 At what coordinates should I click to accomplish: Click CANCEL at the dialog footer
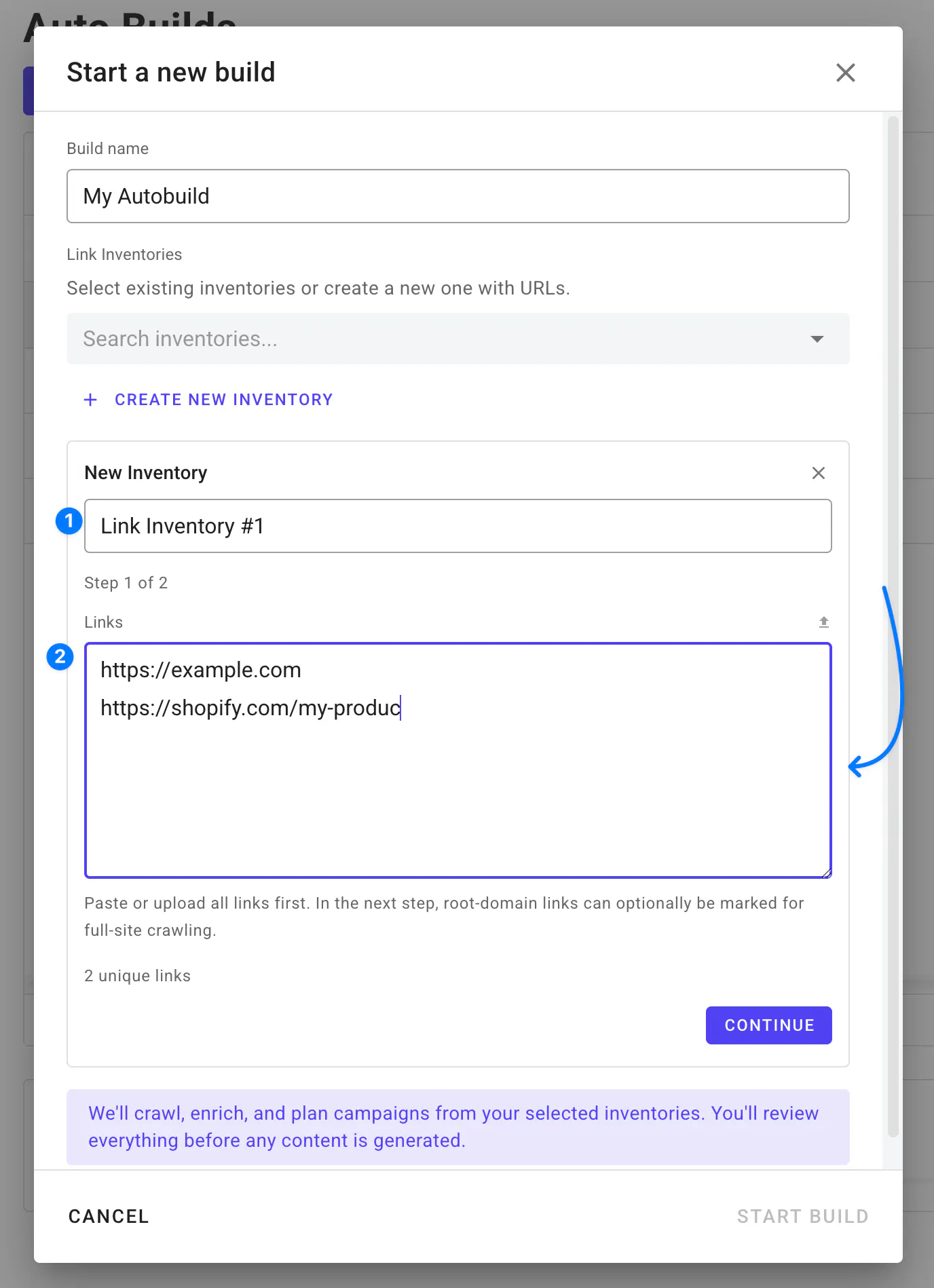point(109,1216)
